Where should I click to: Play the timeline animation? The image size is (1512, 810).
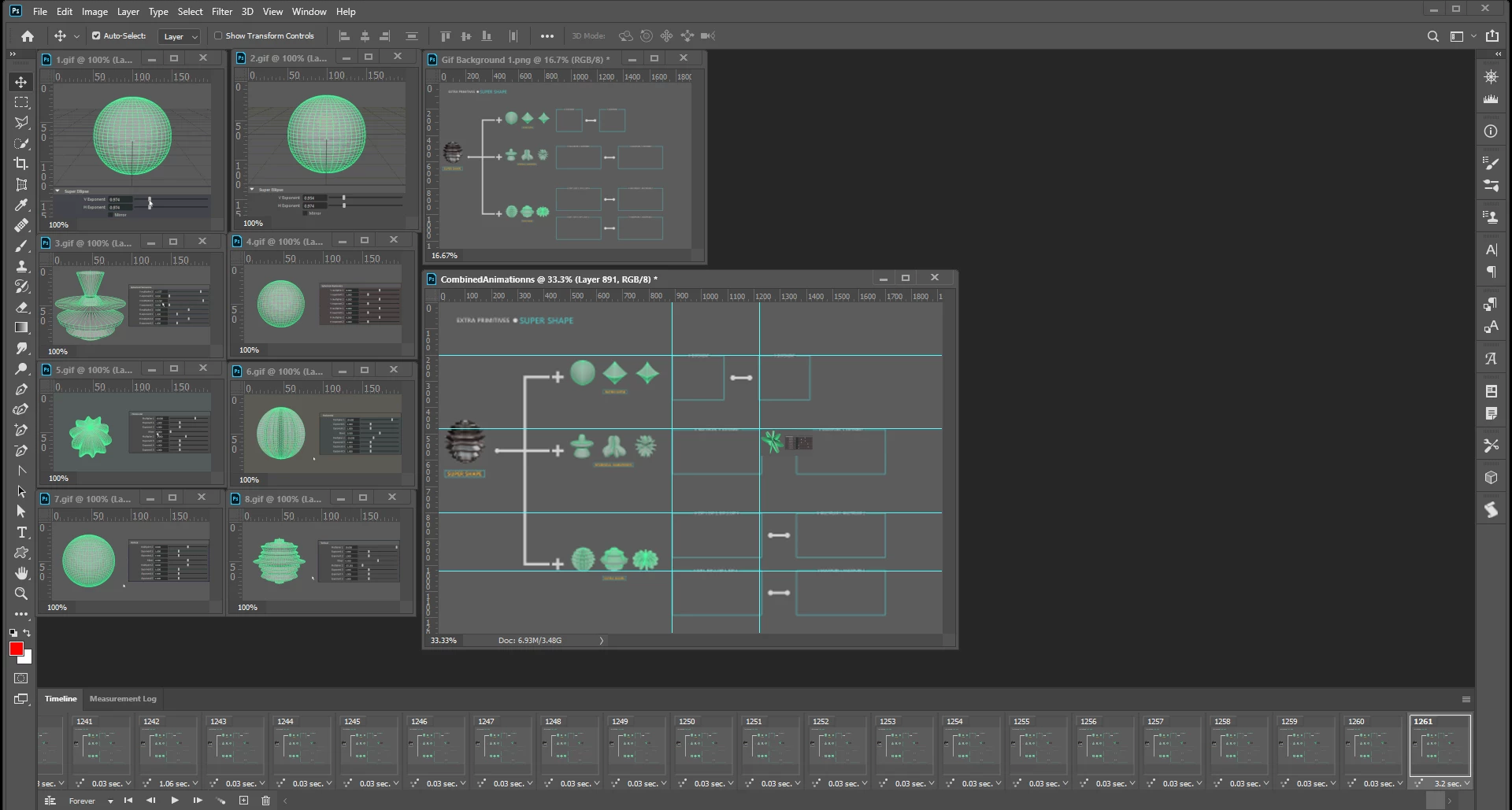(x=175, y=801)
